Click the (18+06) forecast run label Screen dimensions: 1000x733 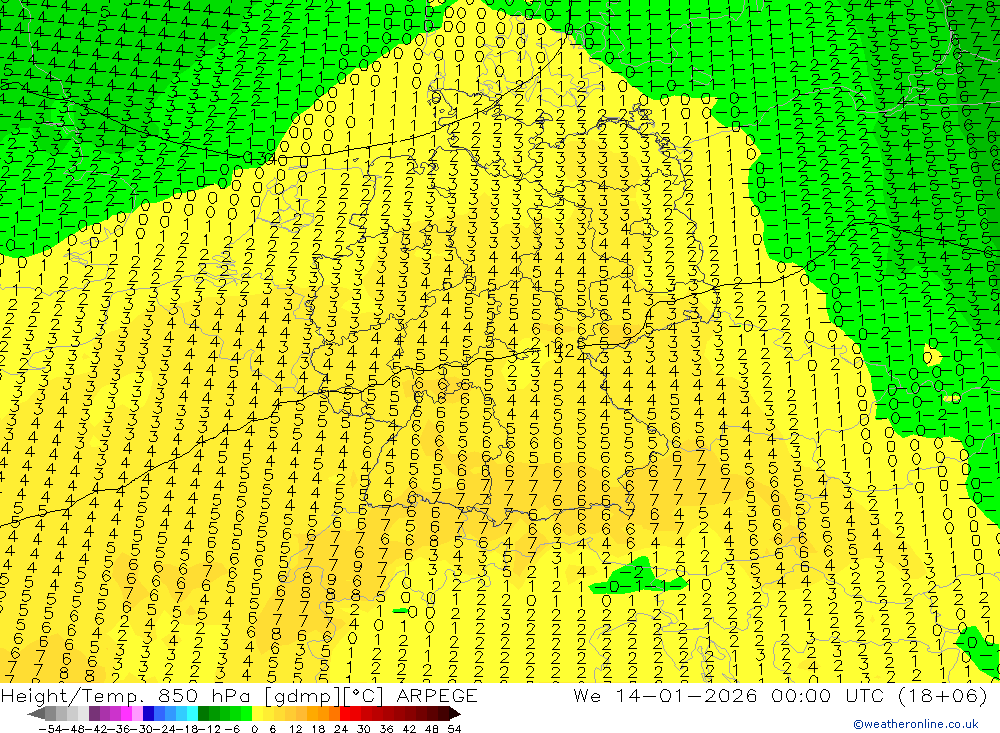click(x=943, y=695)
